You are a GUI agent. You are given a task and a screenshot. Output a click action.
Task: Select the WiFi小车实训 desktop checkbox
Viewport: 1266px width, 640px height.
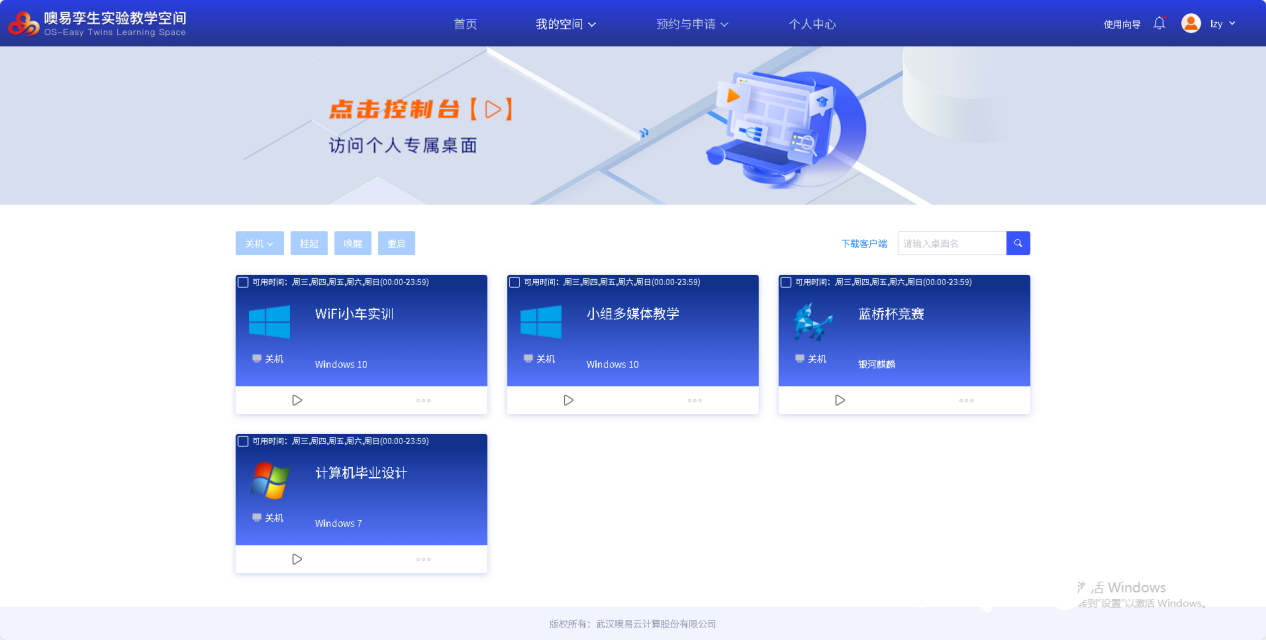243,282
